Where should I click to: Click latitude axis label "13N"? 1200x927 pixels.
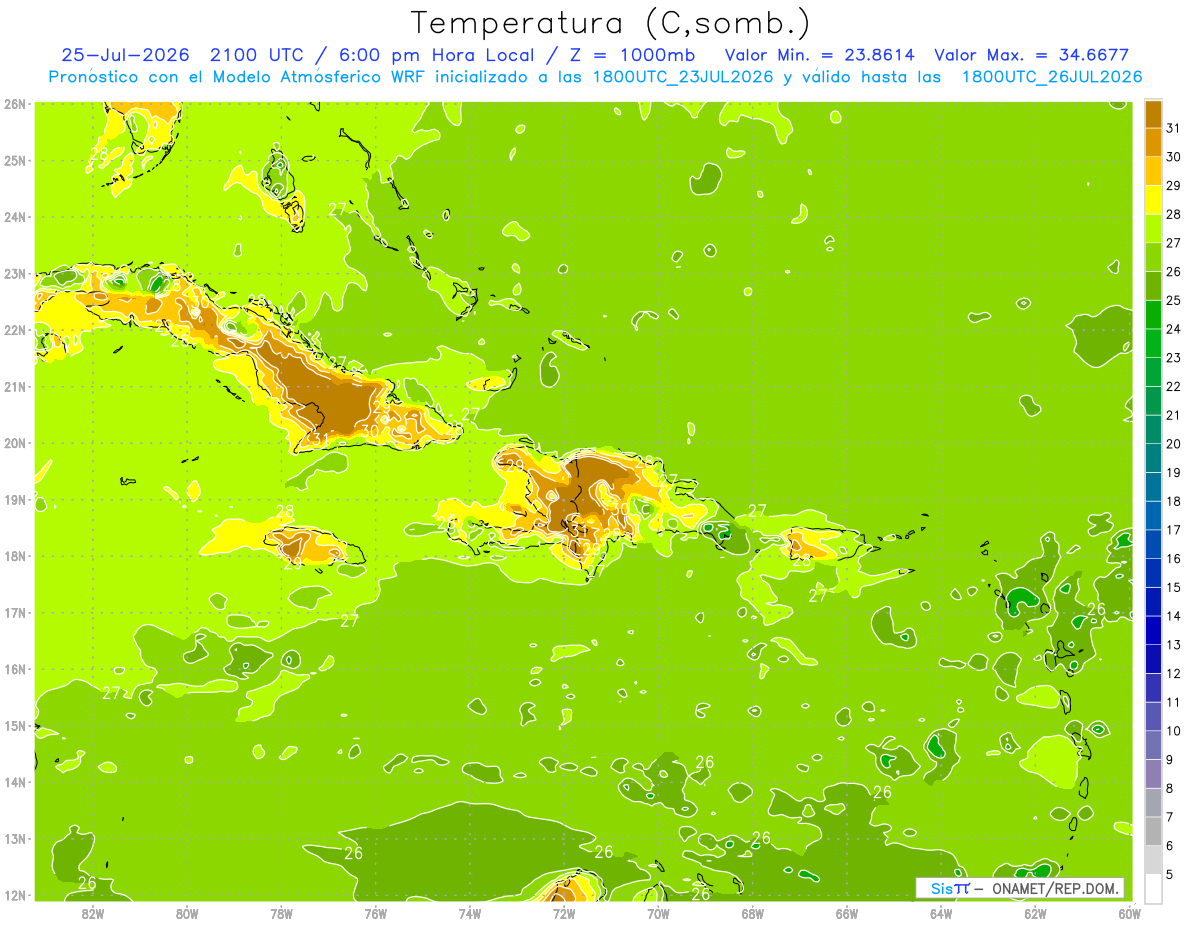coord(15,839)
